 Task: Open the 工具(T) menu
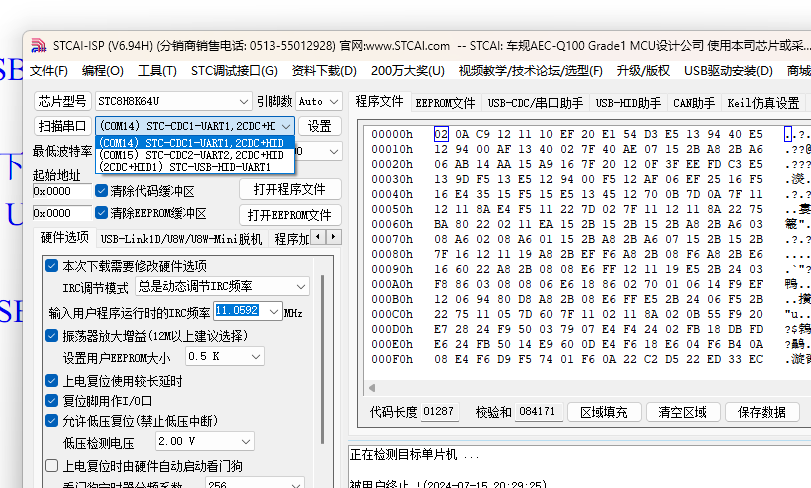pos(157,71)
